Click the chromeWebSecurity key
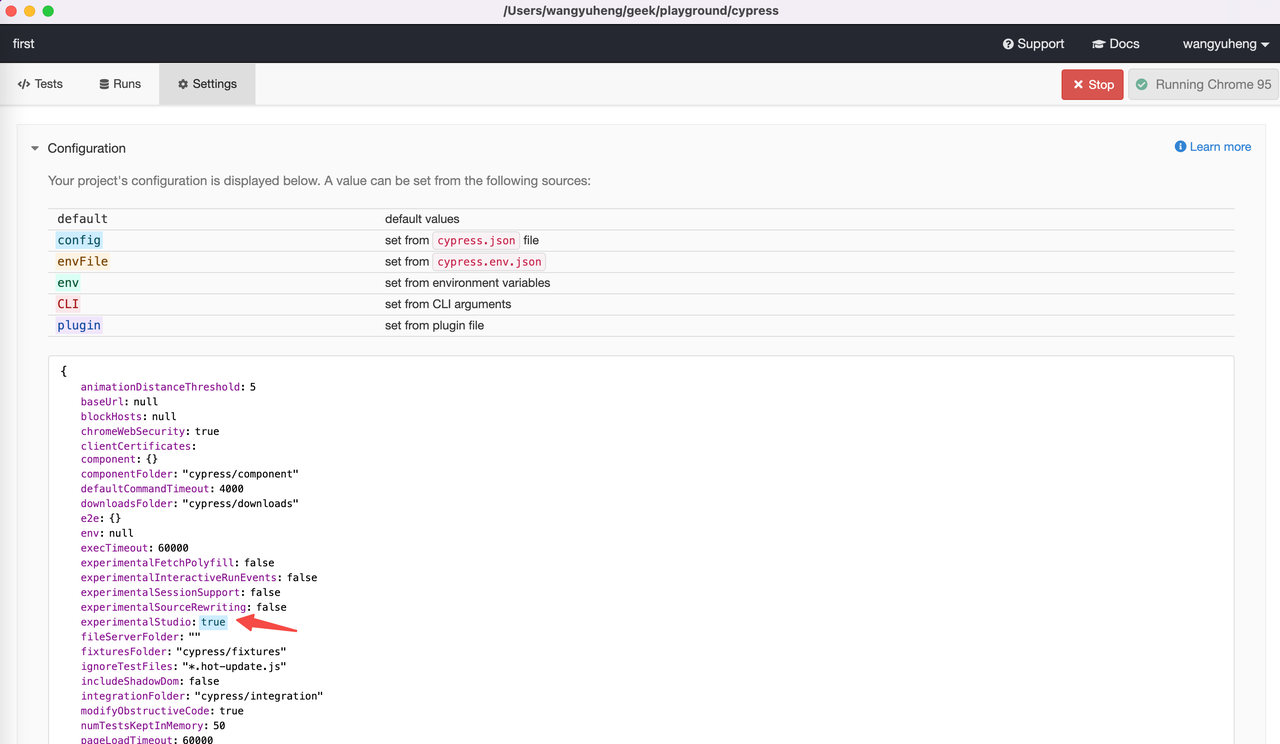Image resolution: width=1280 pixels, height=744 pixels. coord(134,431)
